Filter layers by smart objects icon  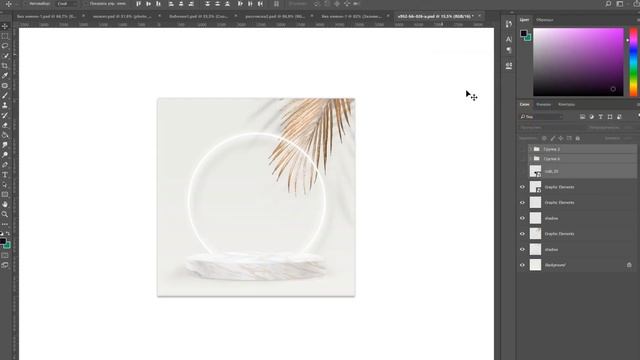tap(619, 117)
